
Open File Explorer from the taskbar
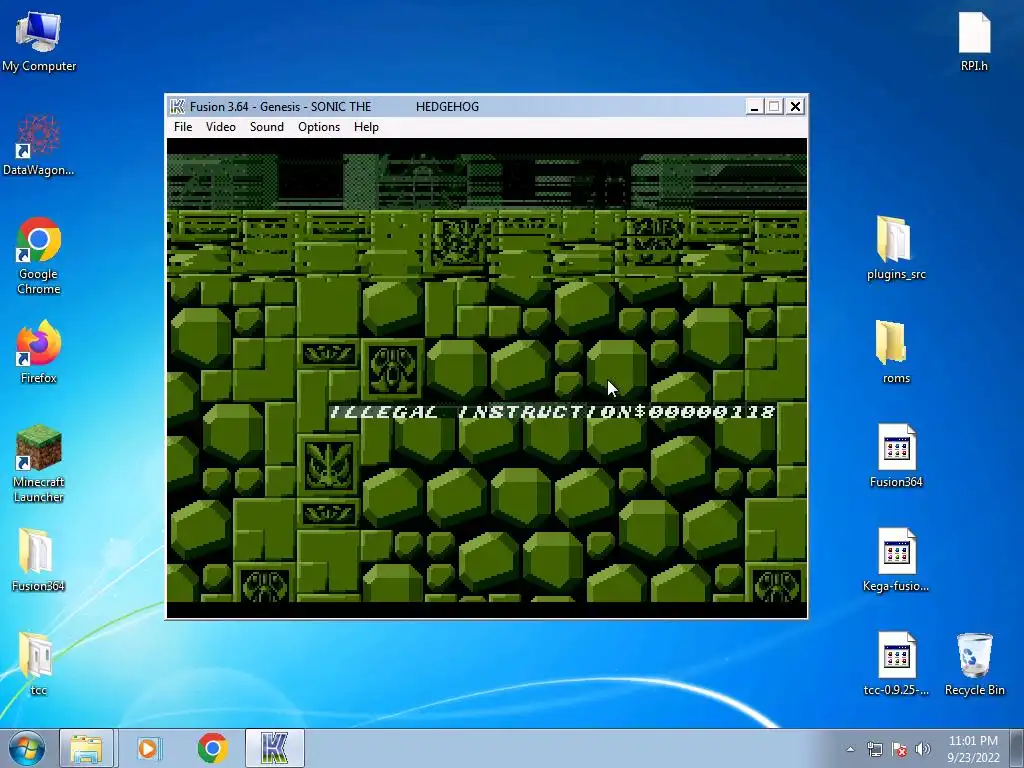87,748
